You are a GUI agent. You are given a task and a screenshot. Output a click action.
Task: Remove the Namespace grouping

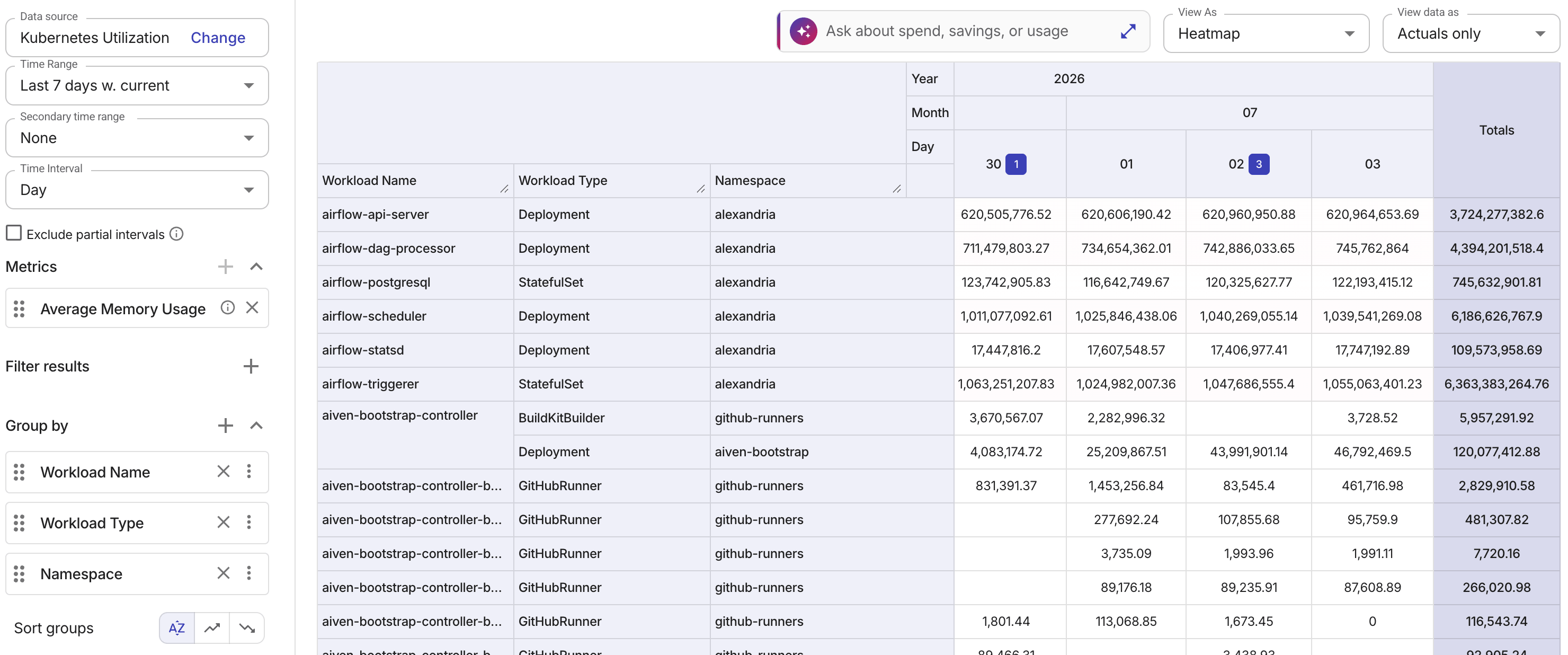pyautogui.click(x=224, y=573)
